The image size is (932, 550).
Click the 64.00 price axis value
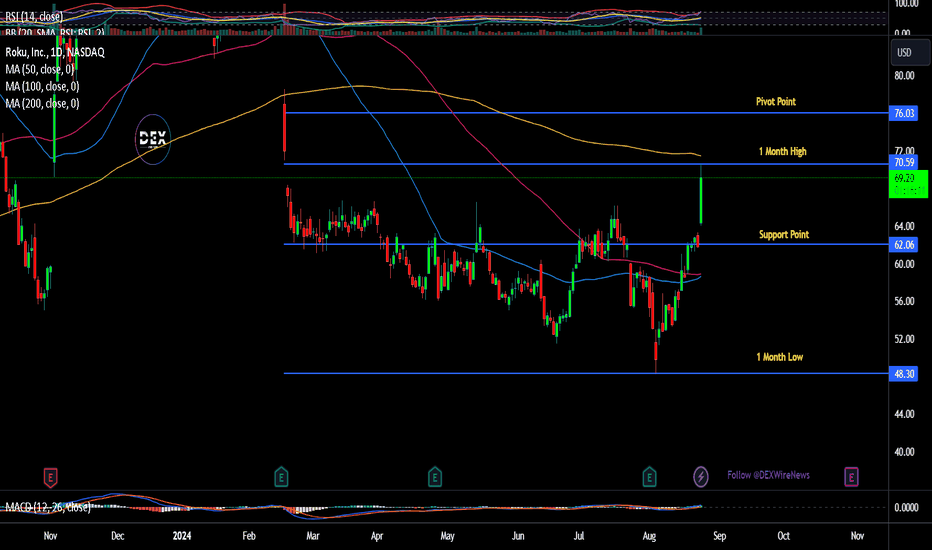[x=904, y=227]
